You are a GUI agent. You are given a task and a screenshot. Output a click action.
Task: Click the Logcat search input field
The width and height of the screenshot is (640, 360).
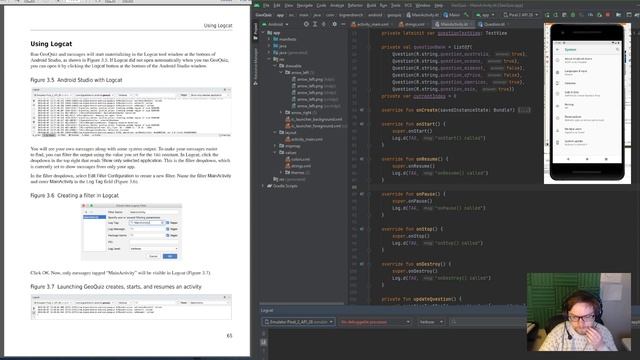coord(488,322)
